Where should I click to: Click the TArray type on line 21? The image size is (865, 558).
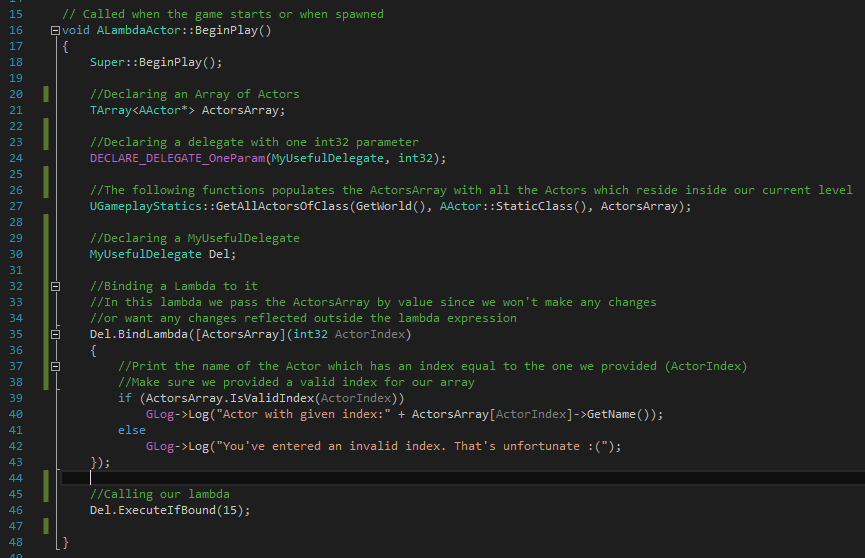tap(111, 110)
